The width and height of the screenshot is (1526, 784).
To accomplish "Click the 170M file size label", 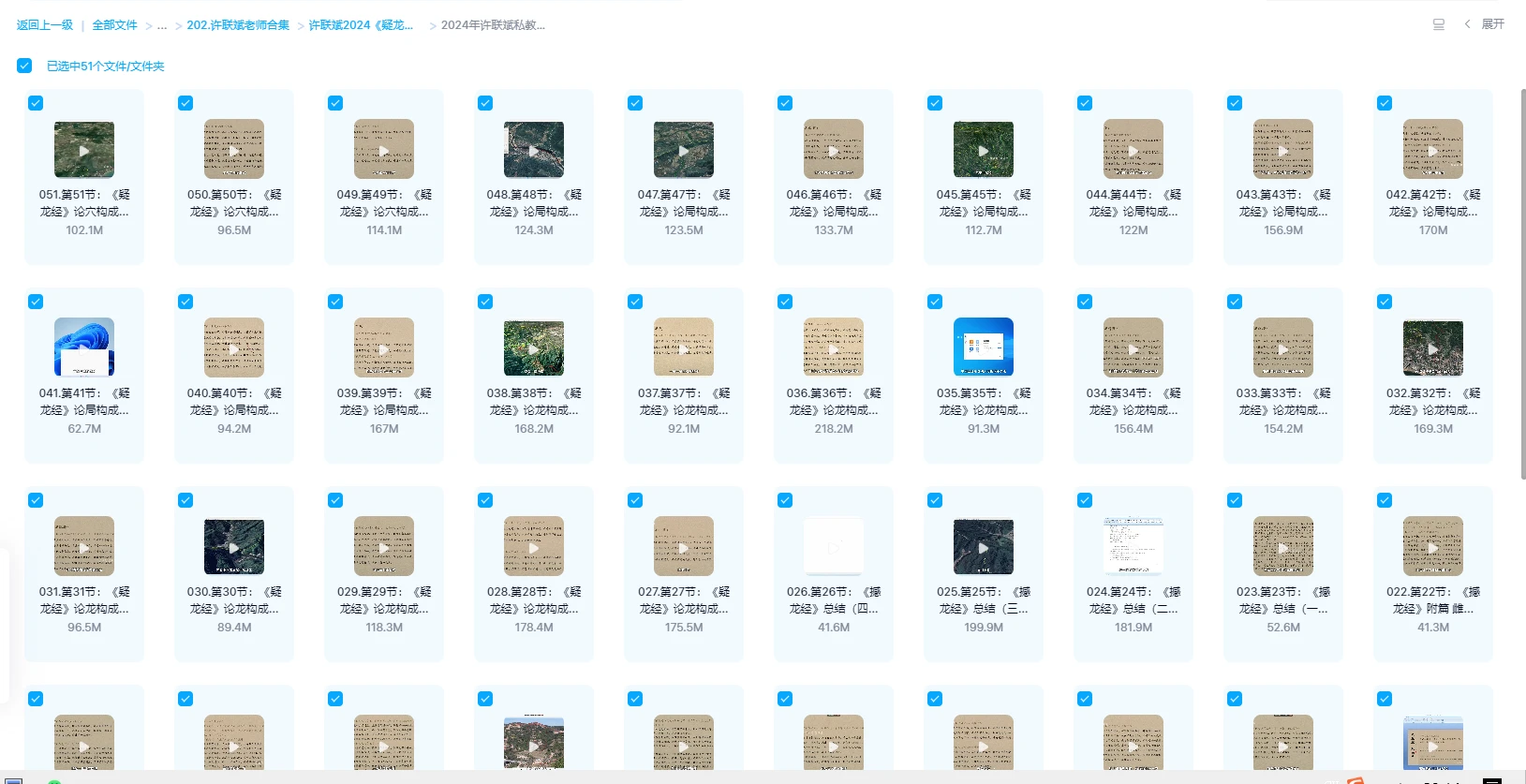I will click(1433, 230).
